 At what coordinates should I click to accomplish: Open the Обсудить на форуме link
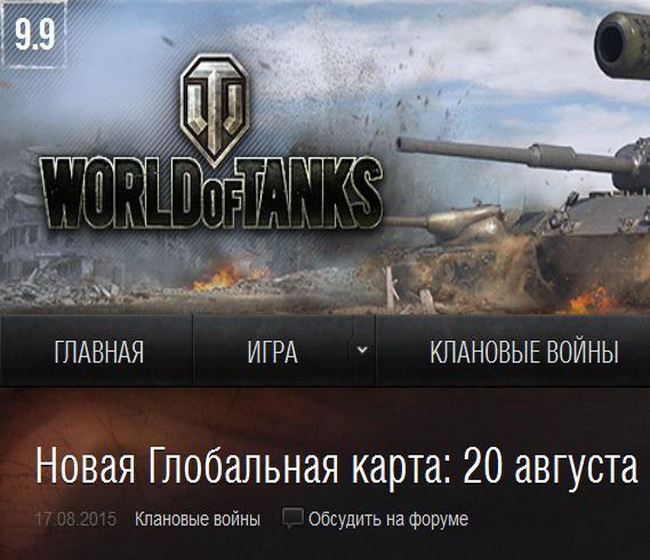tap(388, 519)
